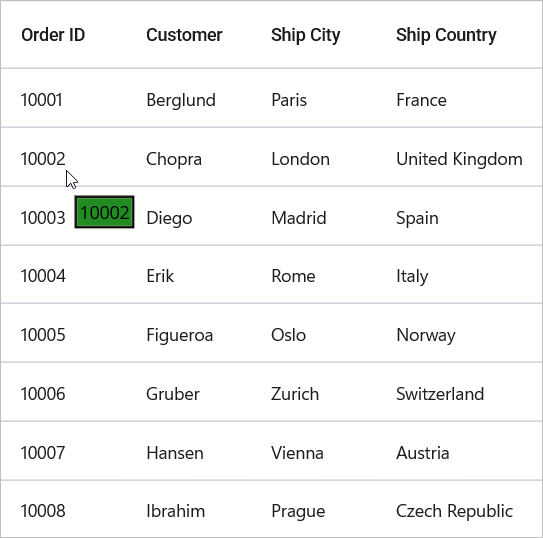The image size is (543, 538).
Task: Select the Ship Country column header
Action: [x=446, y=35]
